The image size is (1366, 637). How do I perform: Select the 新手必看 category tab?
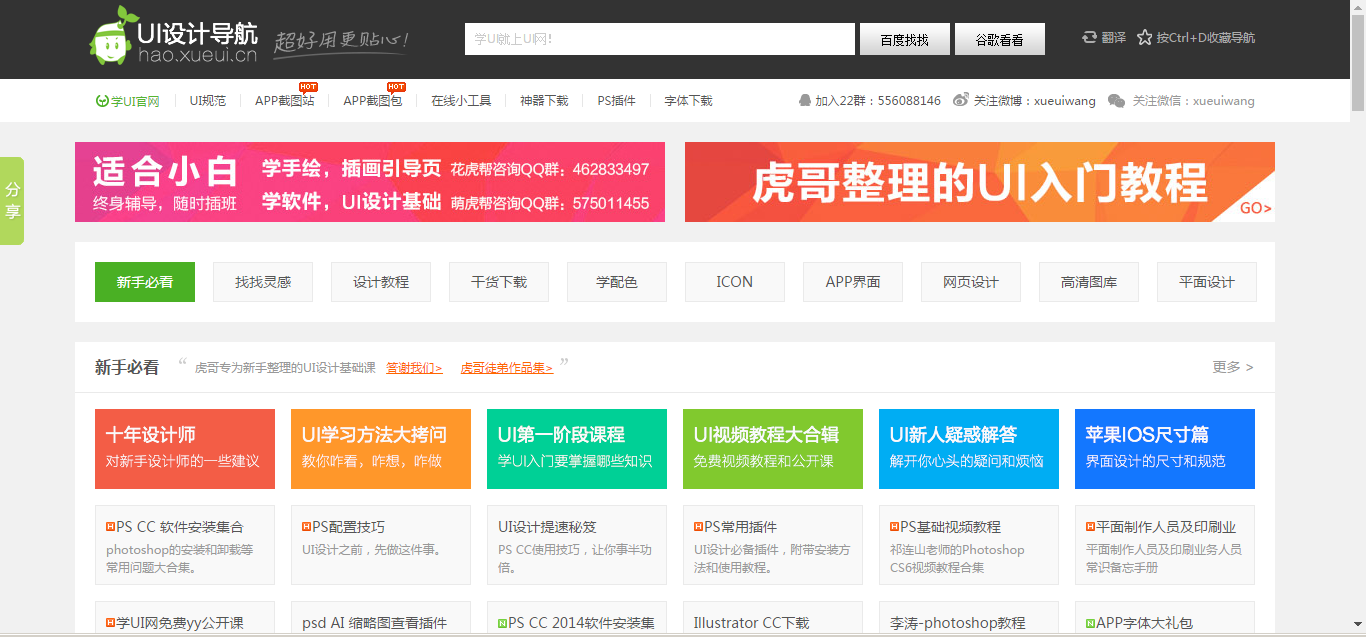point(145,282)
